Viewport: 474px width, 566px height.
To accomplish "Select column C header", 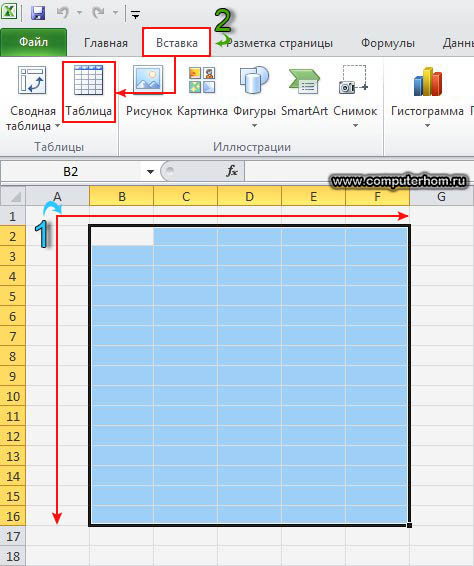I will pos(186,196).
